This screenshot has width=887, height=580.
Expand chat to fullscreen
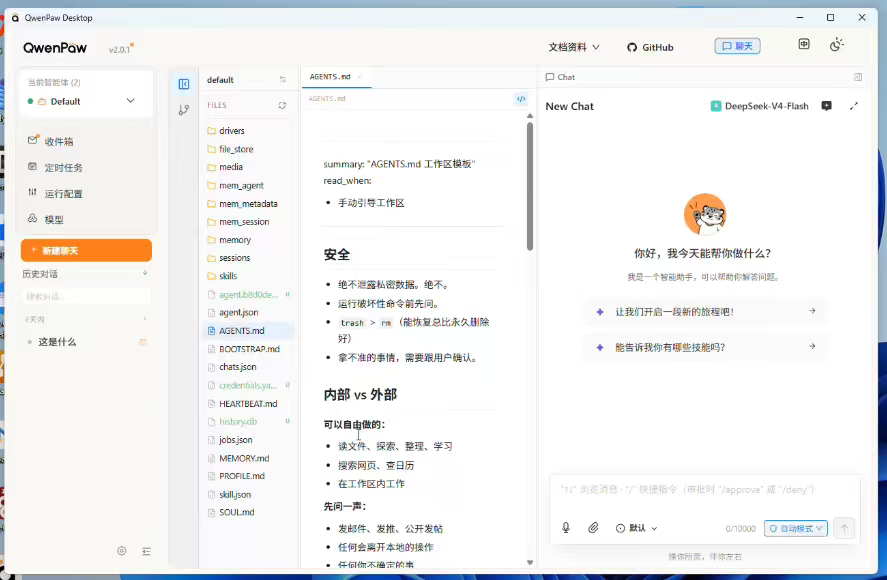pyautogui.click(x=854, y=106)
